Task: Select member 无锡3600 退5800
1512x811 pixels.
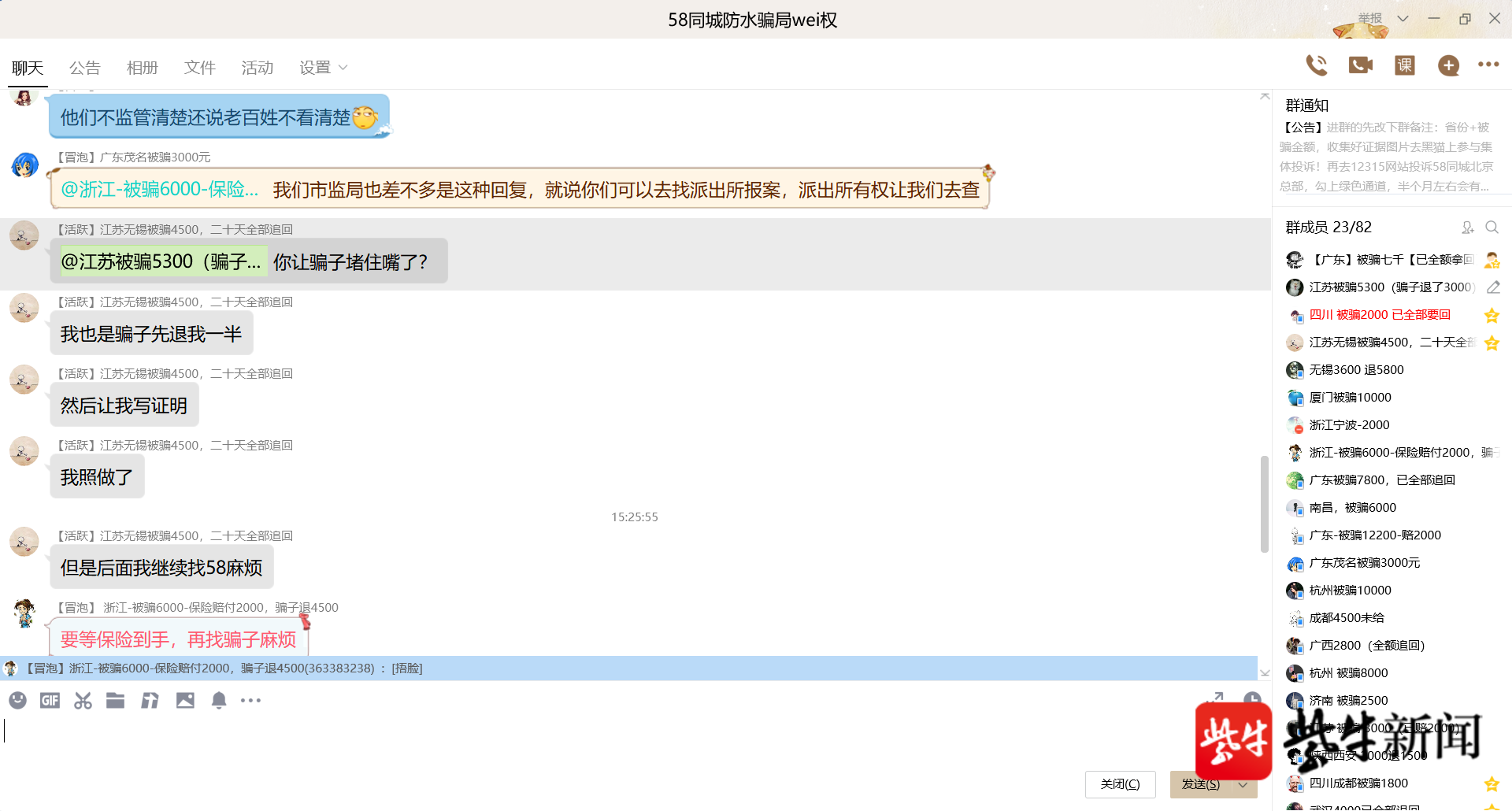Action: click(1392, 370)
